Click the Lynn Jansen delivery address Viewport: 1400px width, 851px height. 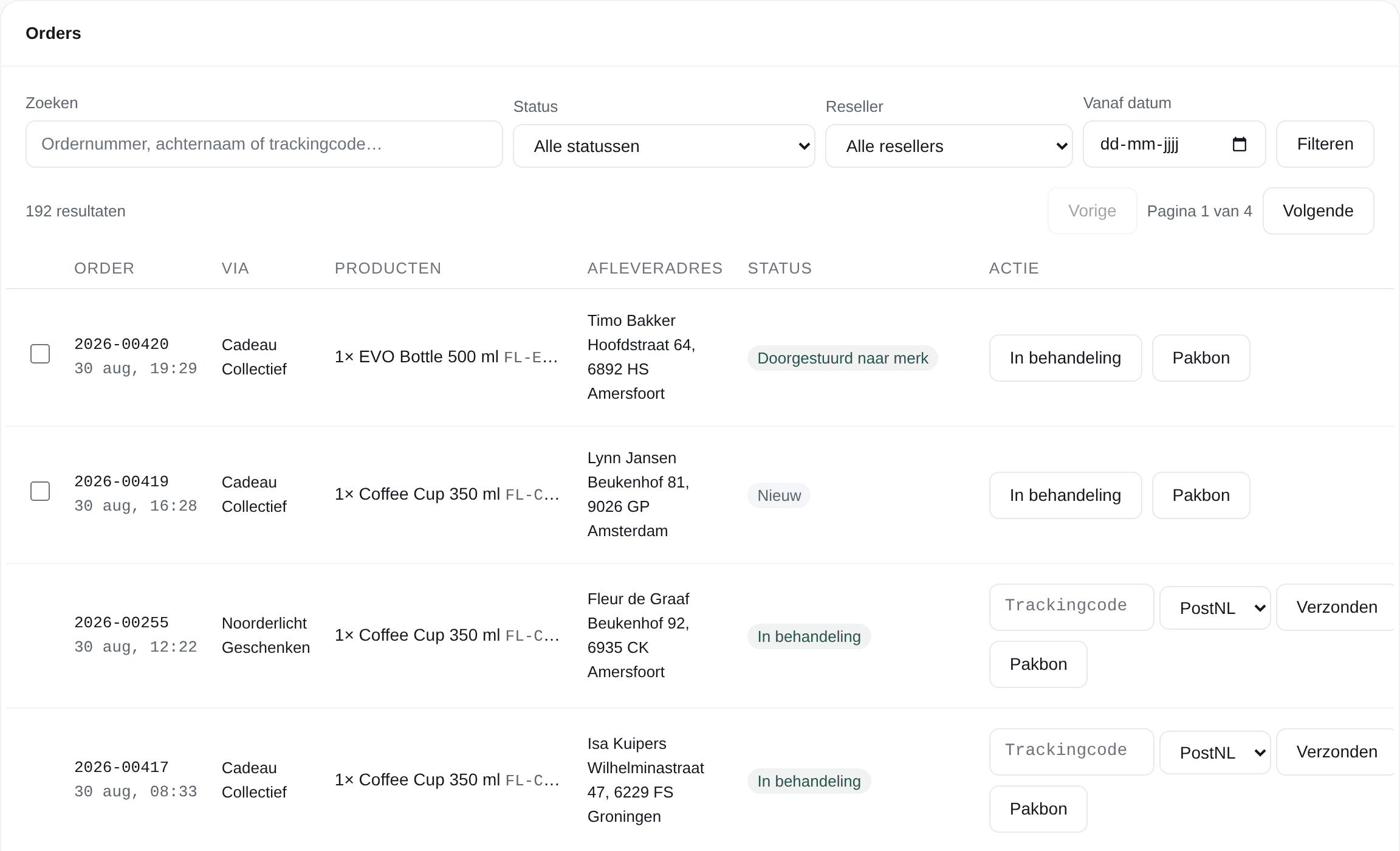tap(638, 494)
